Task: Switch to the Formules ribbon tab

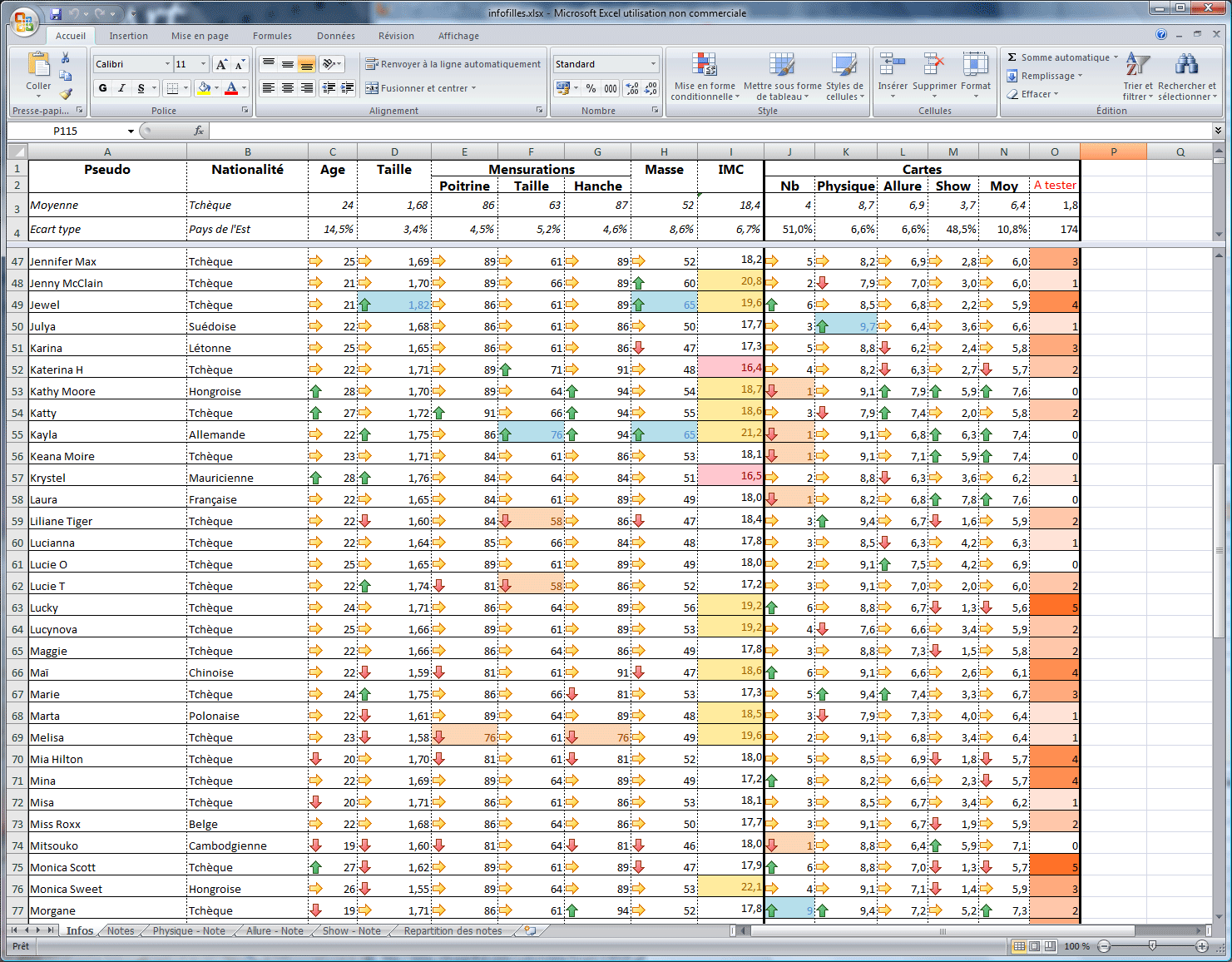Action: click(272, 36)
